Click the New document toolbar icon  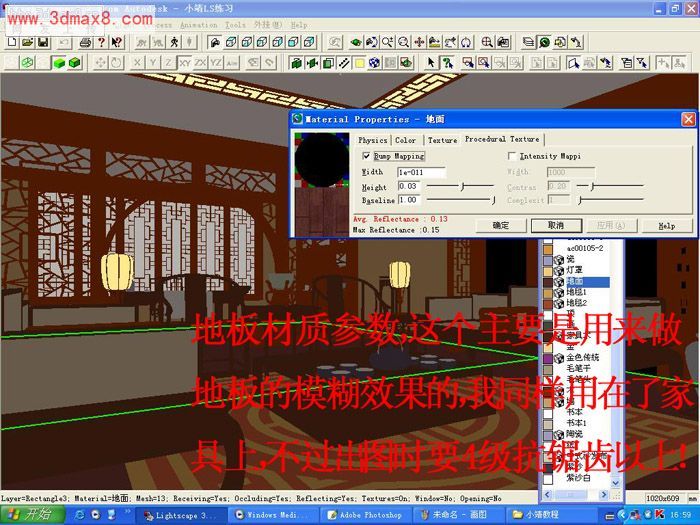point(11,43)
